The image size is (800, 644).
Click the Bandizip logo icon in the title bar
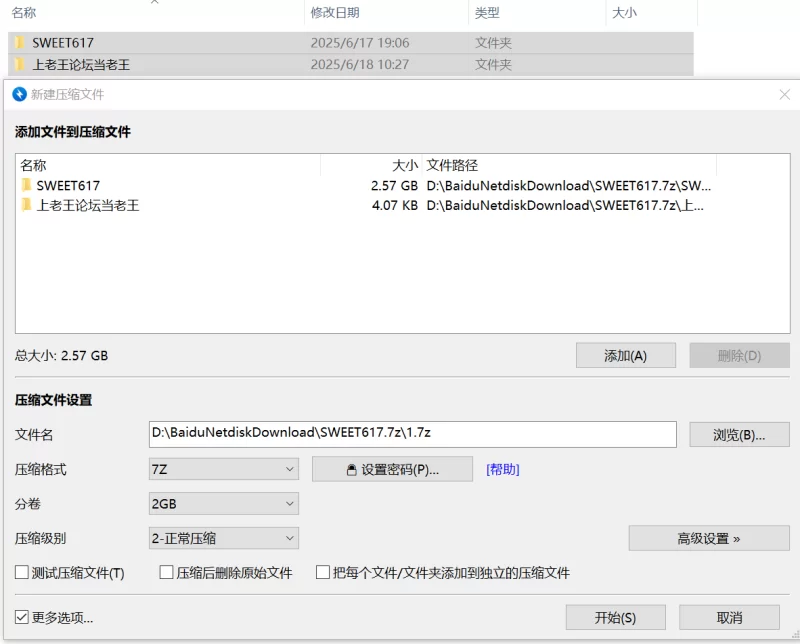click(19, 94)
